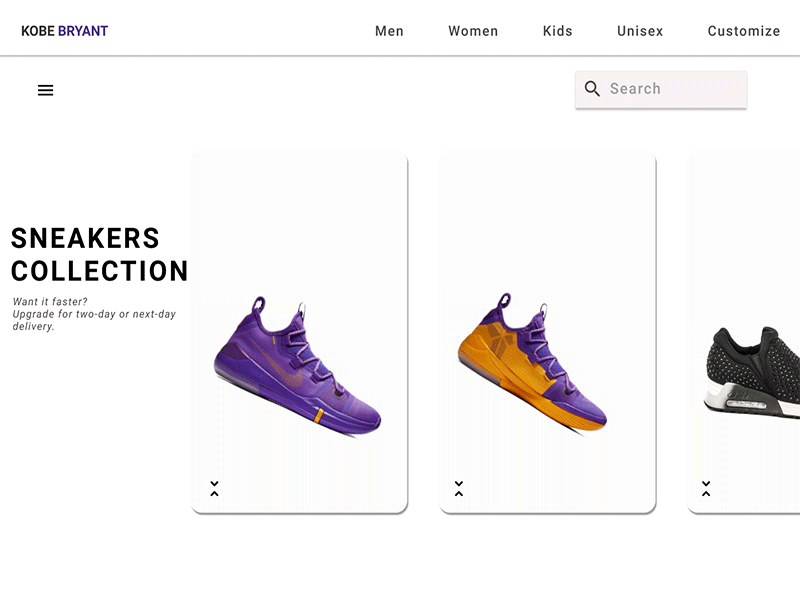Select Kids in the navigation bar

(558, 31)
